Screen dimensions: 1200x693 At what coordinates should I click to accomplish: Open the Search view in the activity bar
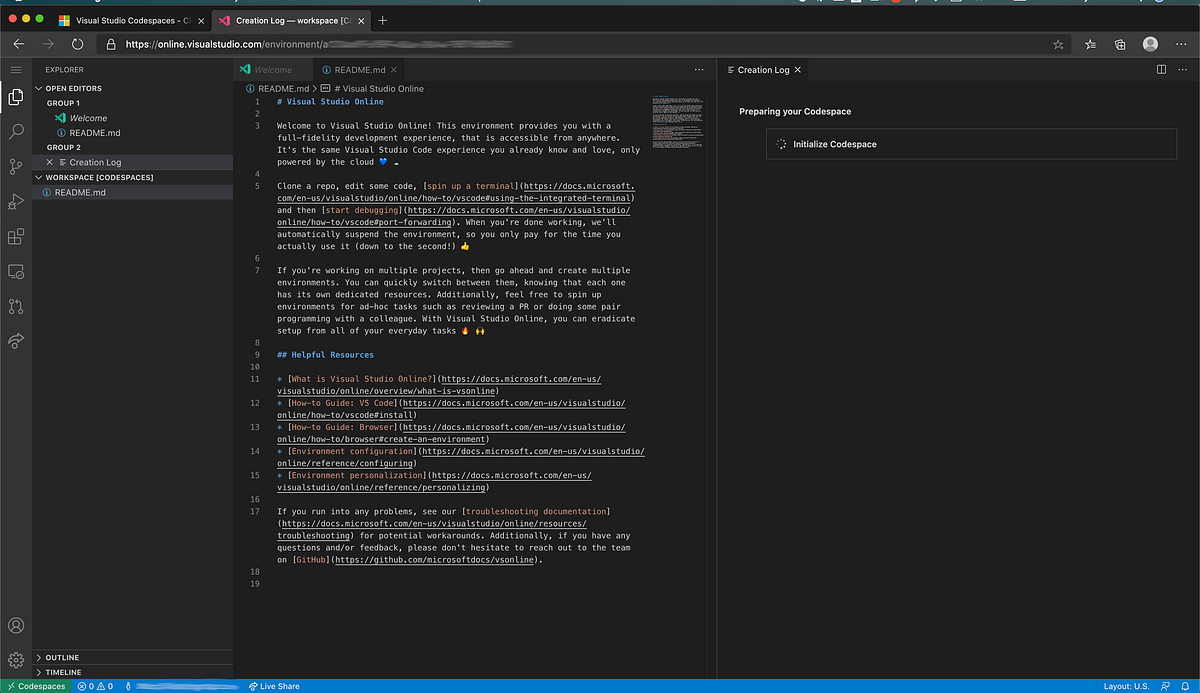(16, 130)
